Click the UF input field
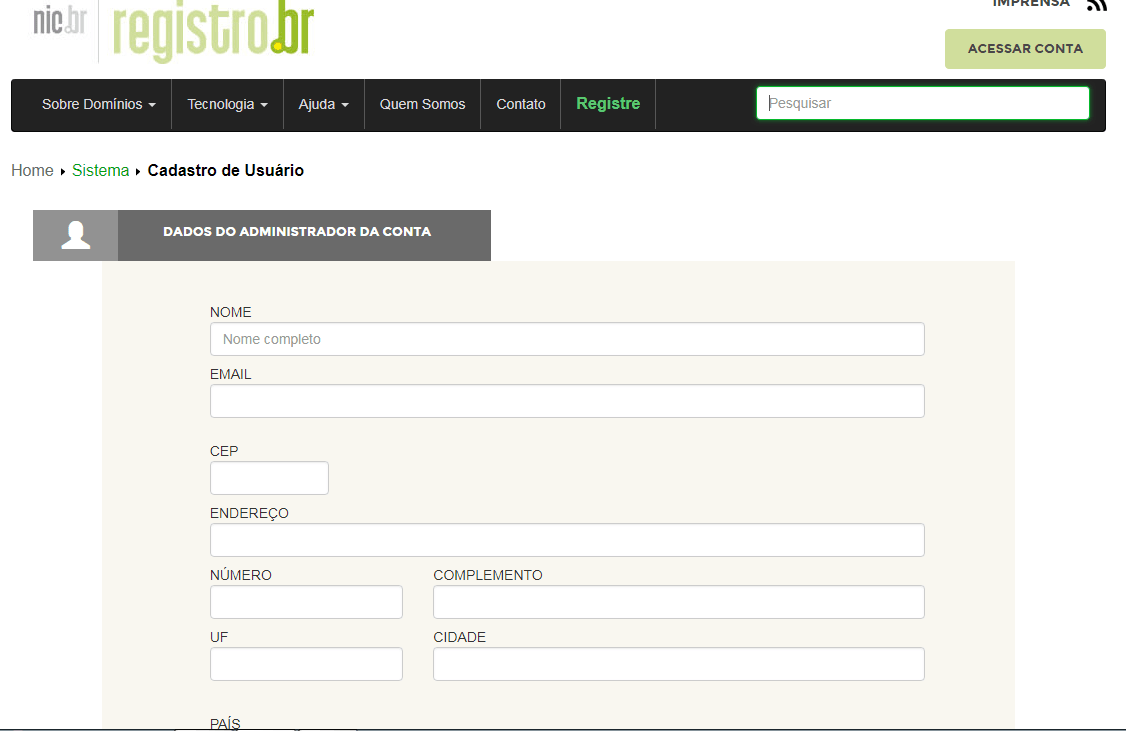Image resolution: width=1126 pixels, height=731 pixels. coord(306,664)
